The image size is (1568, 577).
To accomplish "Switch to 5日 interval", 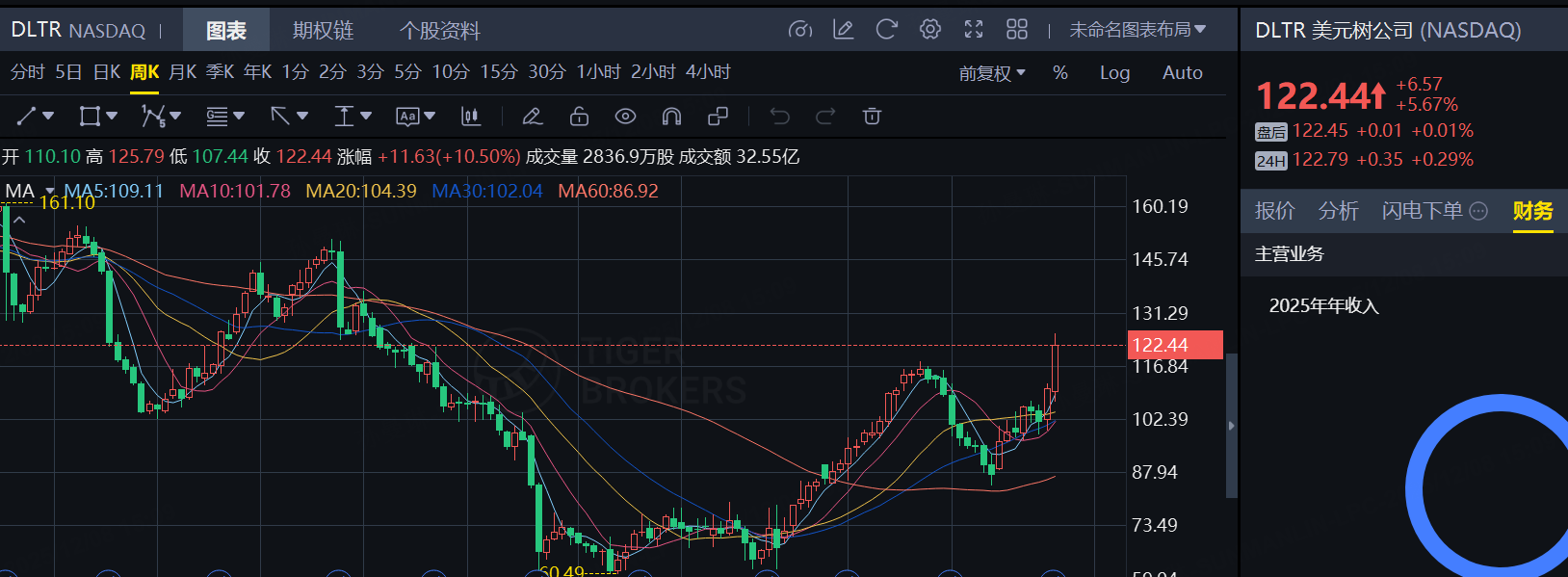I will [x=68, y=72].
